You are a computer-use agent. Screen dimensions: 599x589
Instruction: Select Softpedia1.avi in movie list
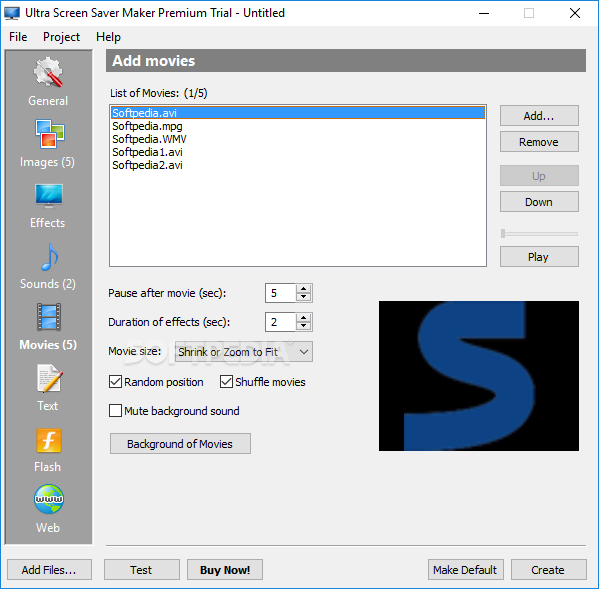click(298, 152)
